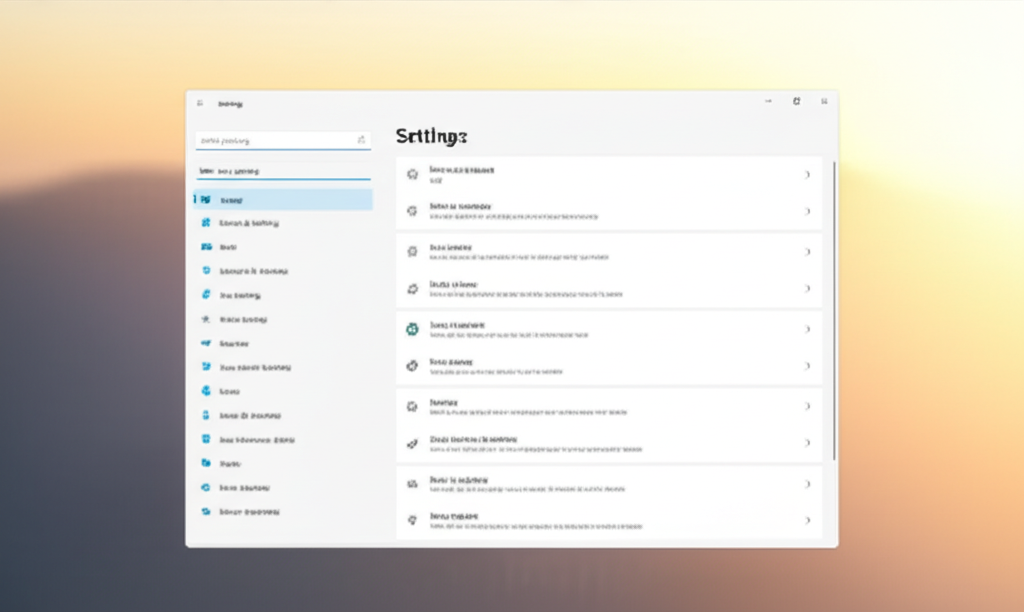The width and height of the screenshot is (1024, 612).
Task: Click the search icon in the sidebar search box
Action: coord(361,141)
